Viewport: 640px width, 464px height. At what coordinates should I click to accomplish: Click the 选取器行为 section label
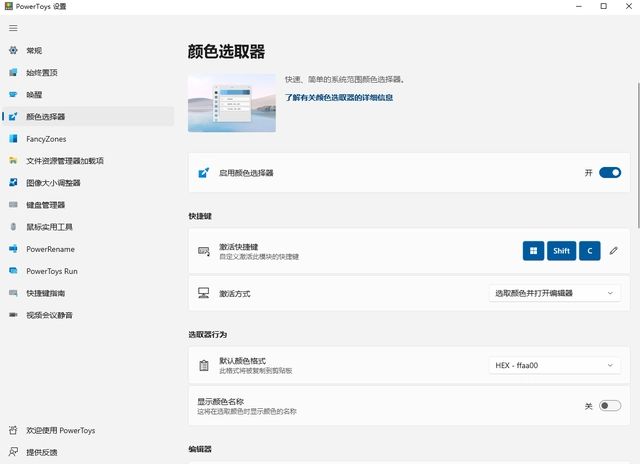[207, 334]
